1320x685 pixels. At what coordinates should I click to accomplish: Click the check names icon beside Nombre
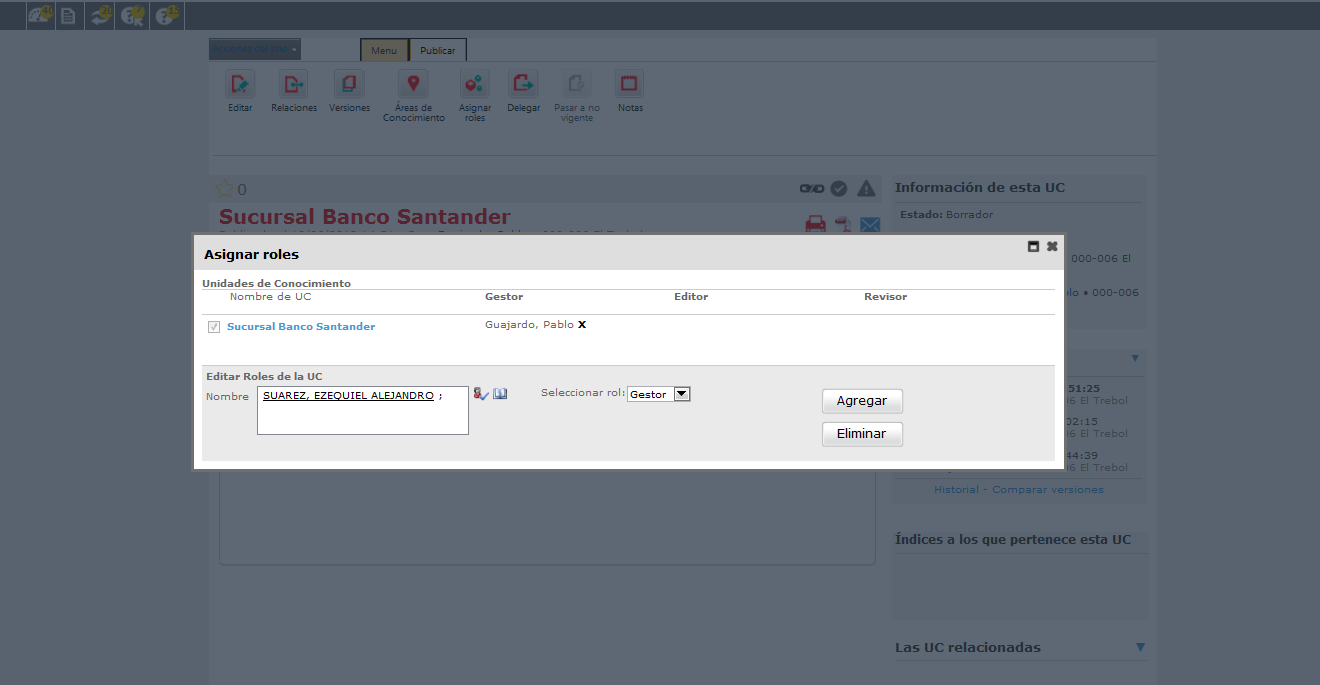[481, 394]
